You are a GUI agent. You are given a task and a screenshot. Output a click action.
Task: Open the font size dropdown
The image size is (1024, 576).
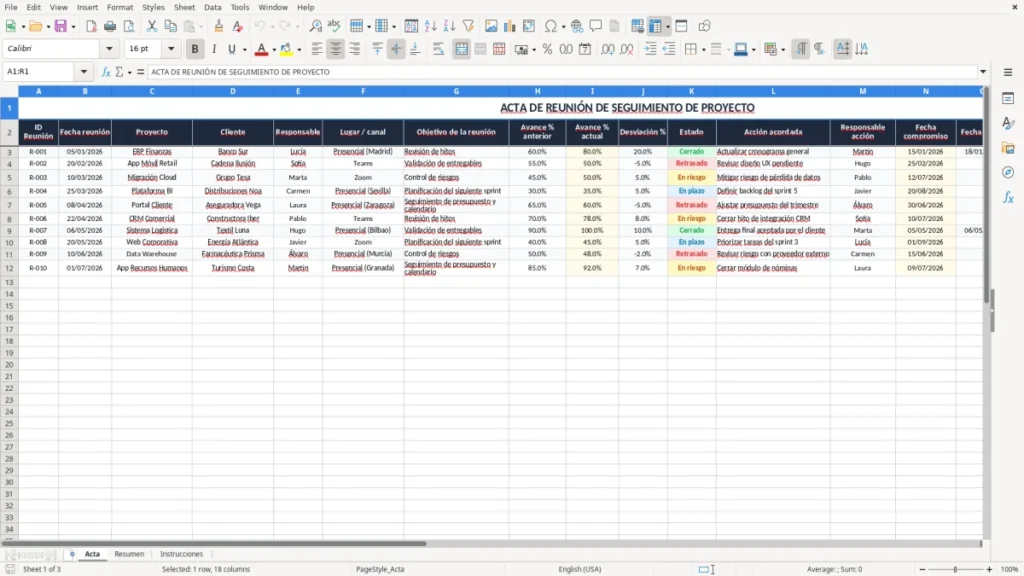point(171,48)
